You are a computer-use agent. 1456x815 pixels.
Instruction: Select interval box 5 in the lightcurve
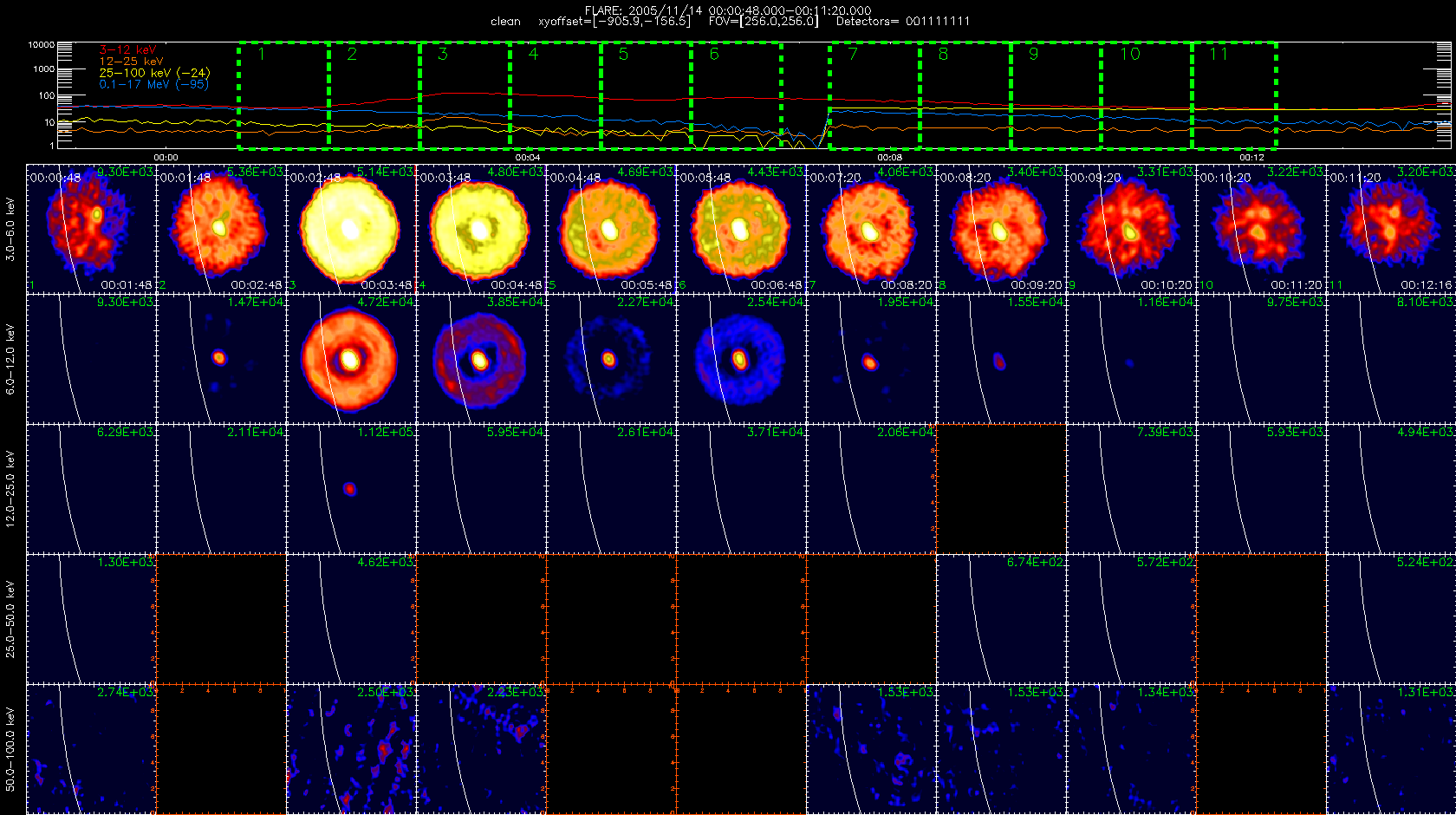pyautogui.click(x=646, y=94)
